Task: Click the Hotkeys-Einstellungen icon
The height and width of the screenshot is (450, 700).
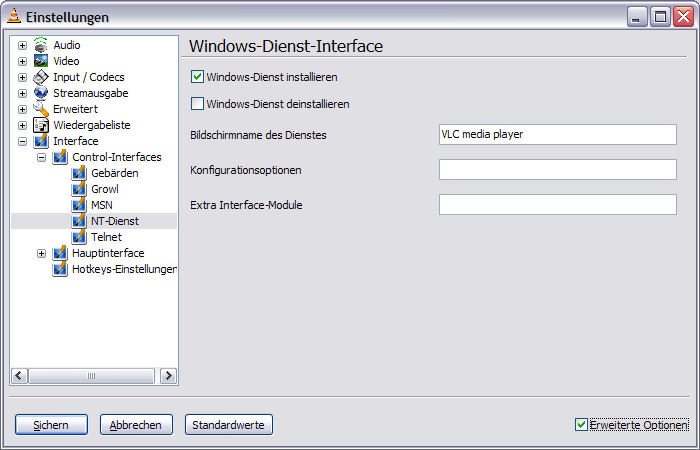Action: [60, 269]
